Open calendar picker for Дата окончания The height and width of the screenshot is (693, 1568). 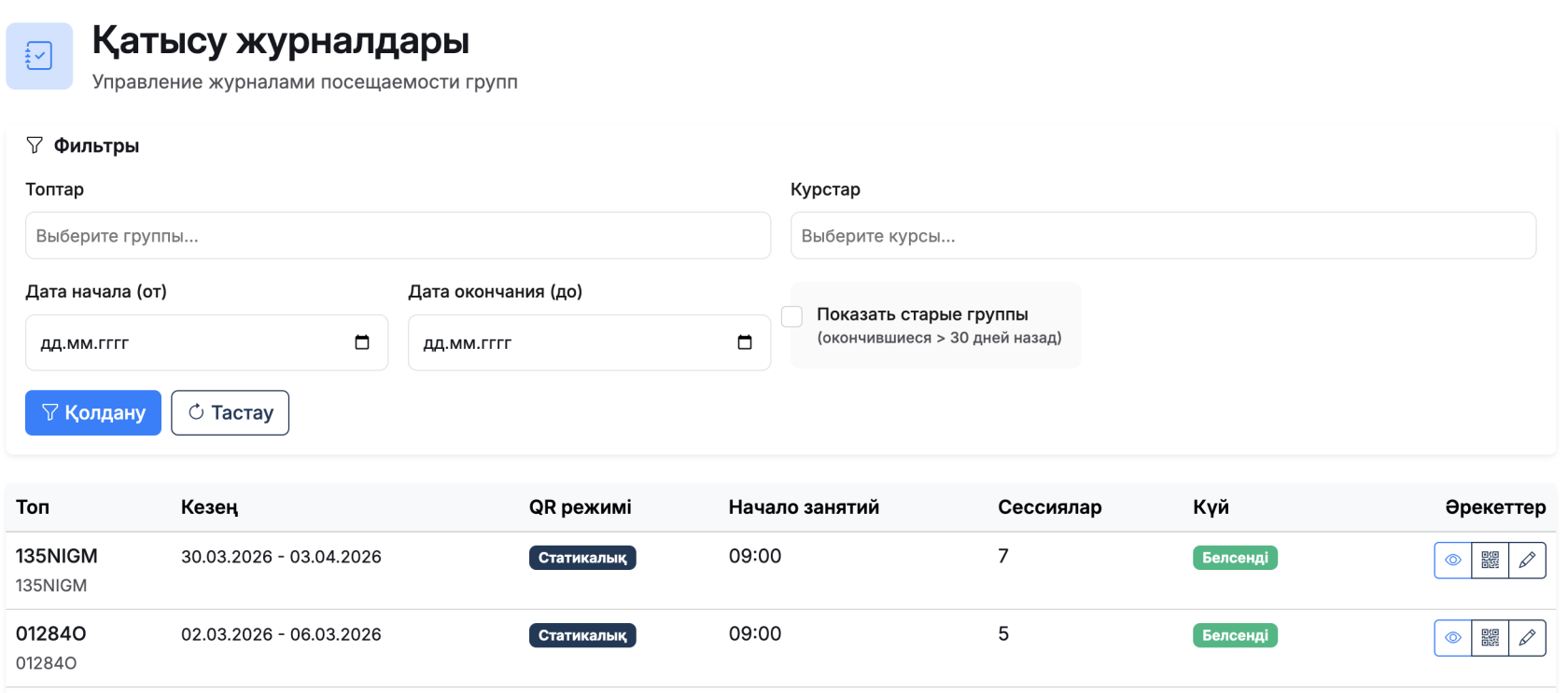[745, 342]
